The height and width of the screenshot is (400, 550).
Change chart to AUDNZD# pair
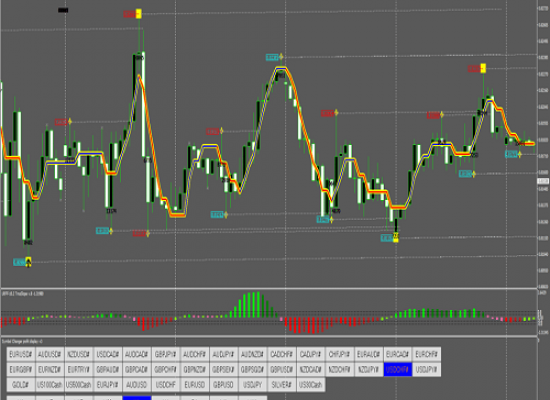pyautogui.click(x=253, y=354)
